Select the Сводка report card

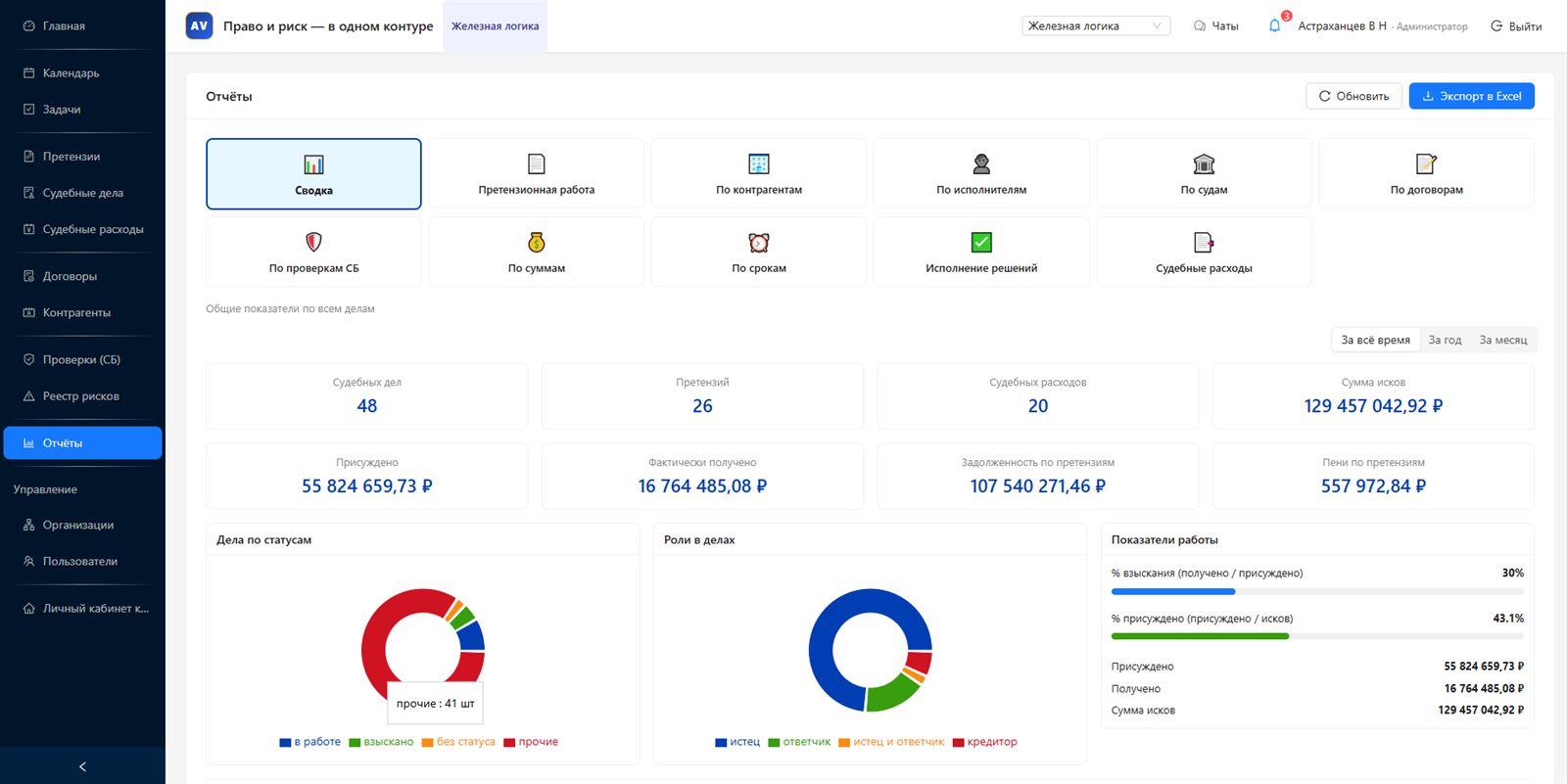coord(313,173)
